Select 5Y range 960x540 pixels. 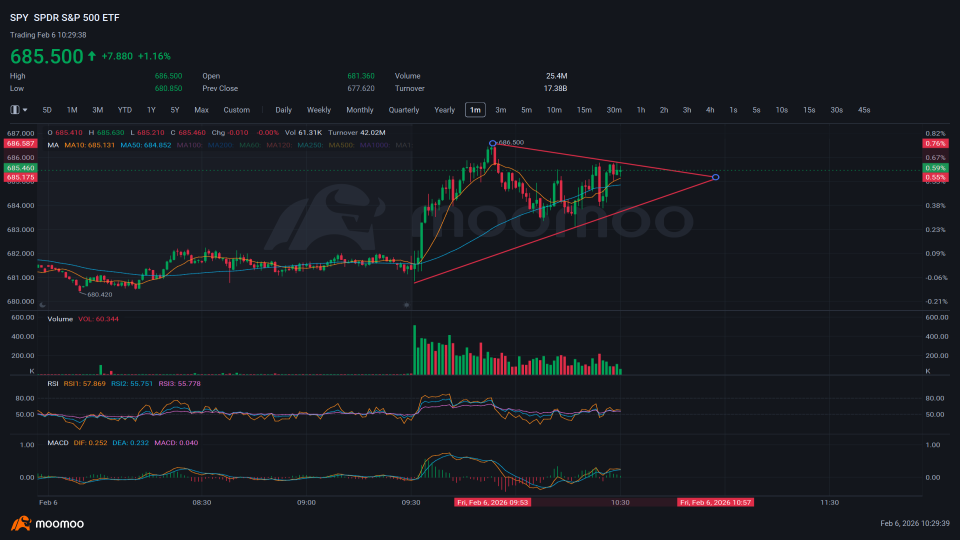point(175,110)
